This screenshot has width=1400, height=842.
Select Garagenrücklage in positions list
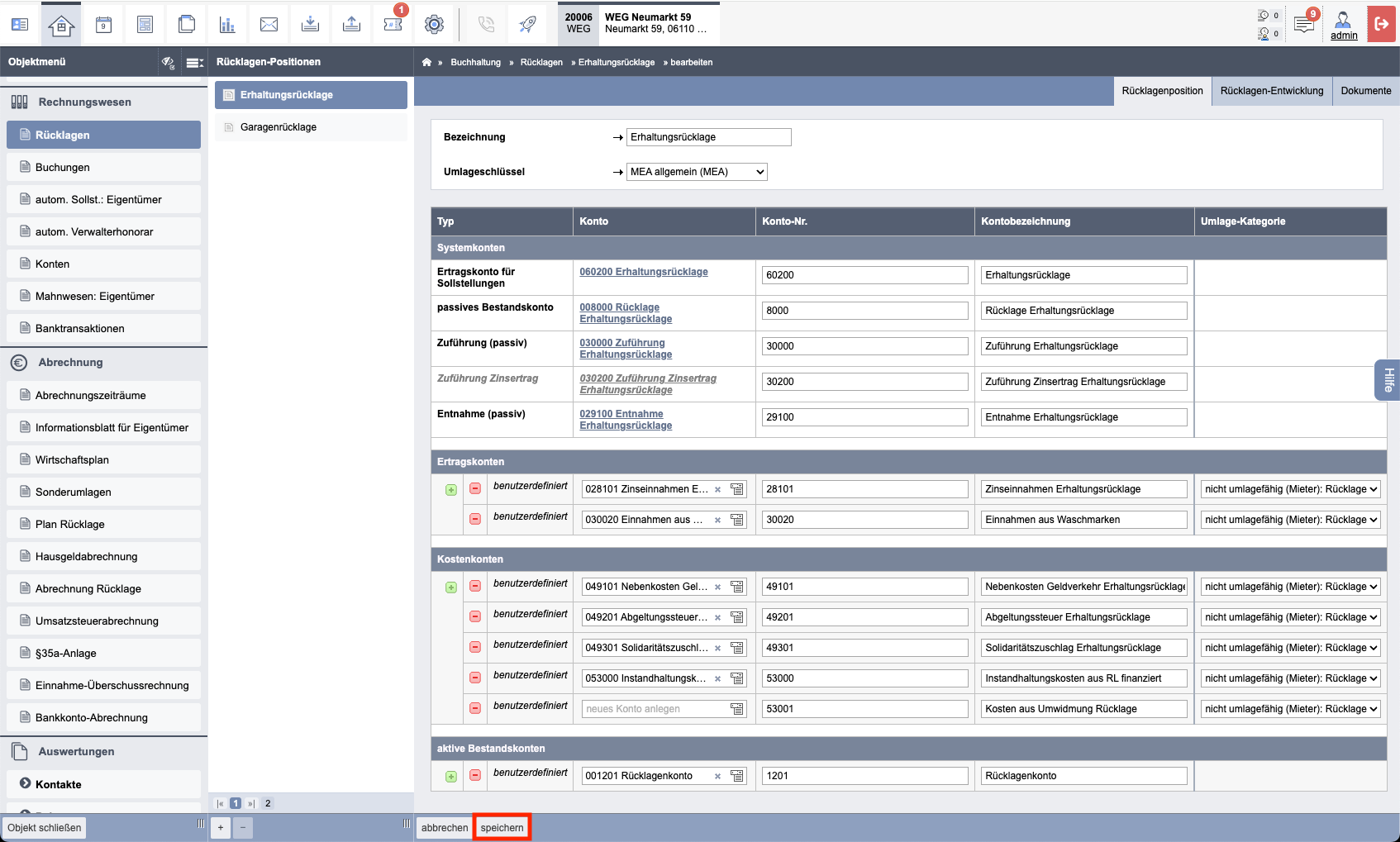311,127
